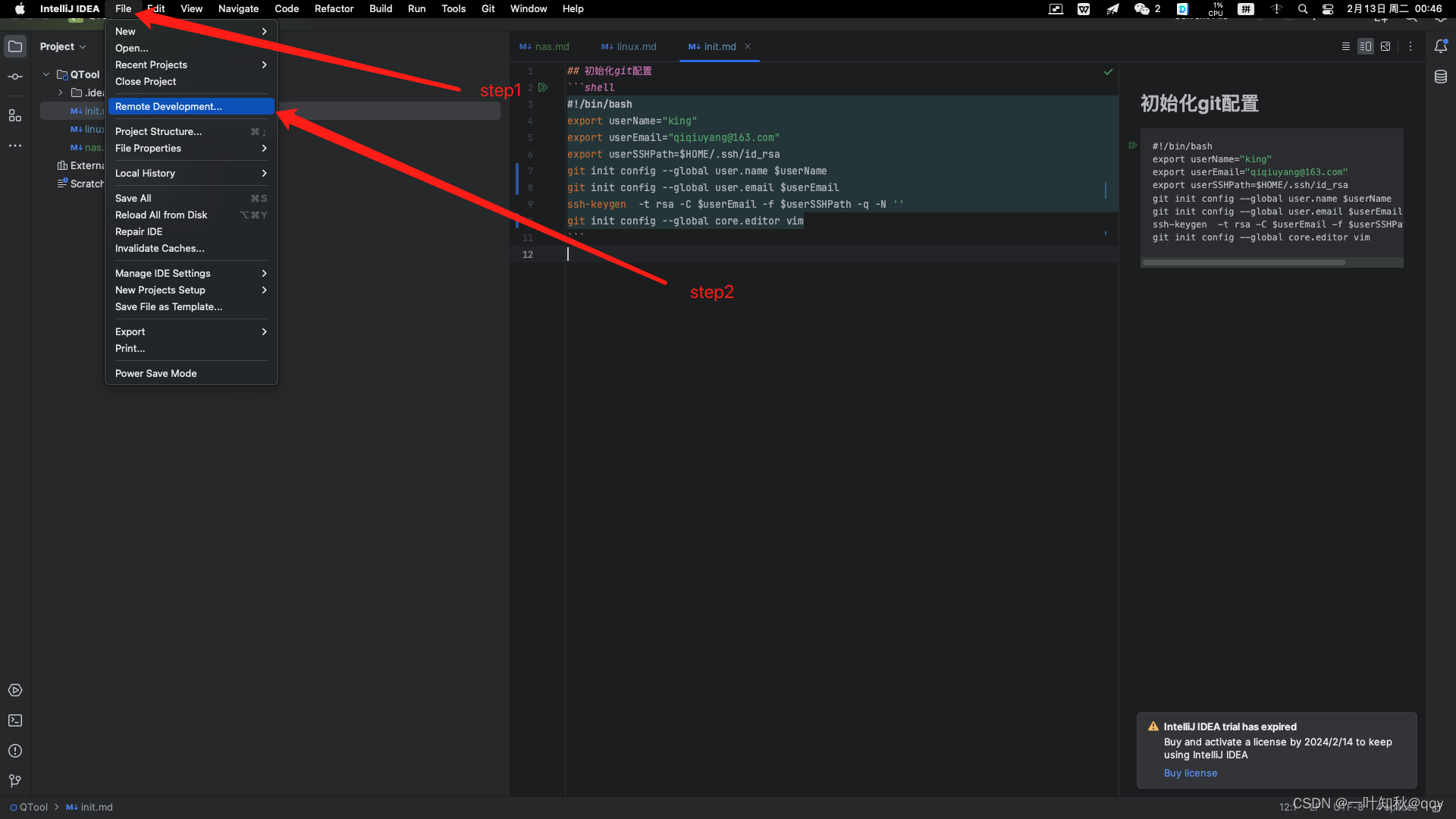
Task: Expand the .idea folder
Action: (61, 93)
